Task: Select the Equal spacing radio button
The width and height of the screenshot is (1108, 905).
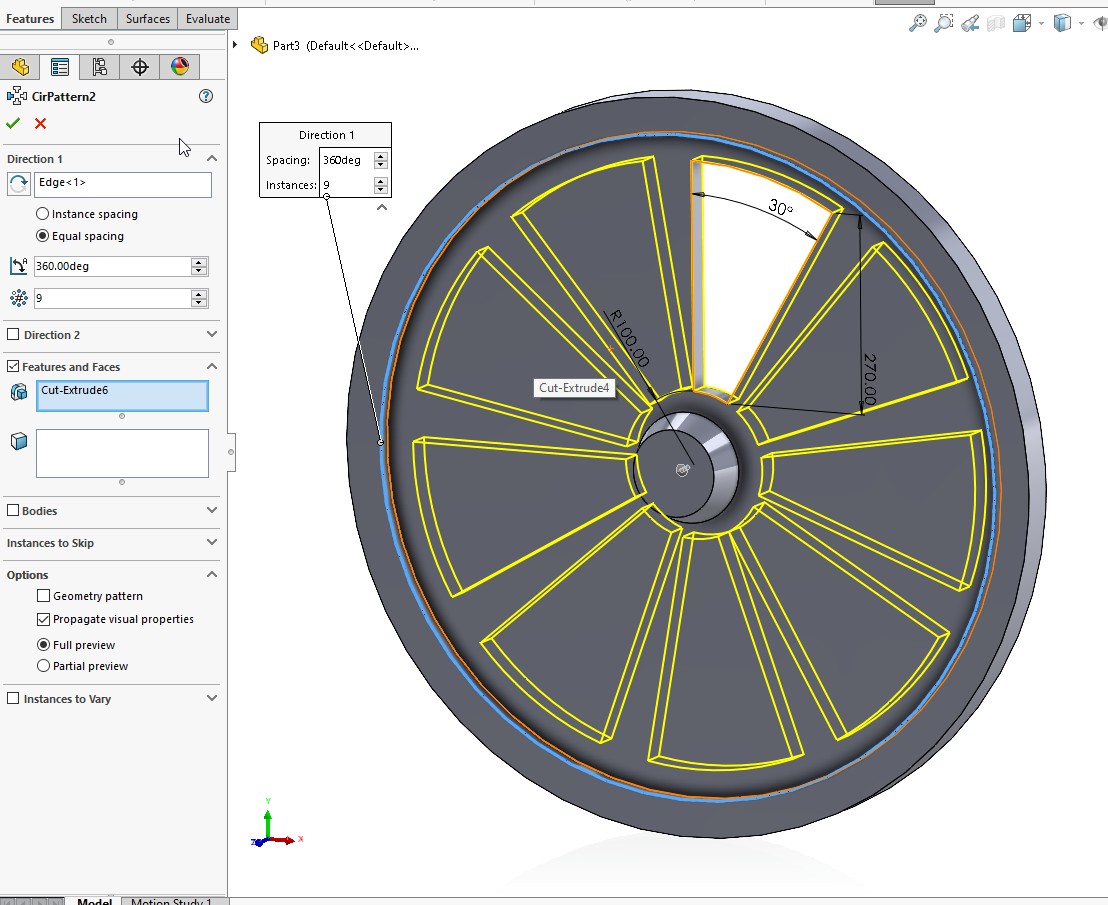Action: click(x=41, y=236)
